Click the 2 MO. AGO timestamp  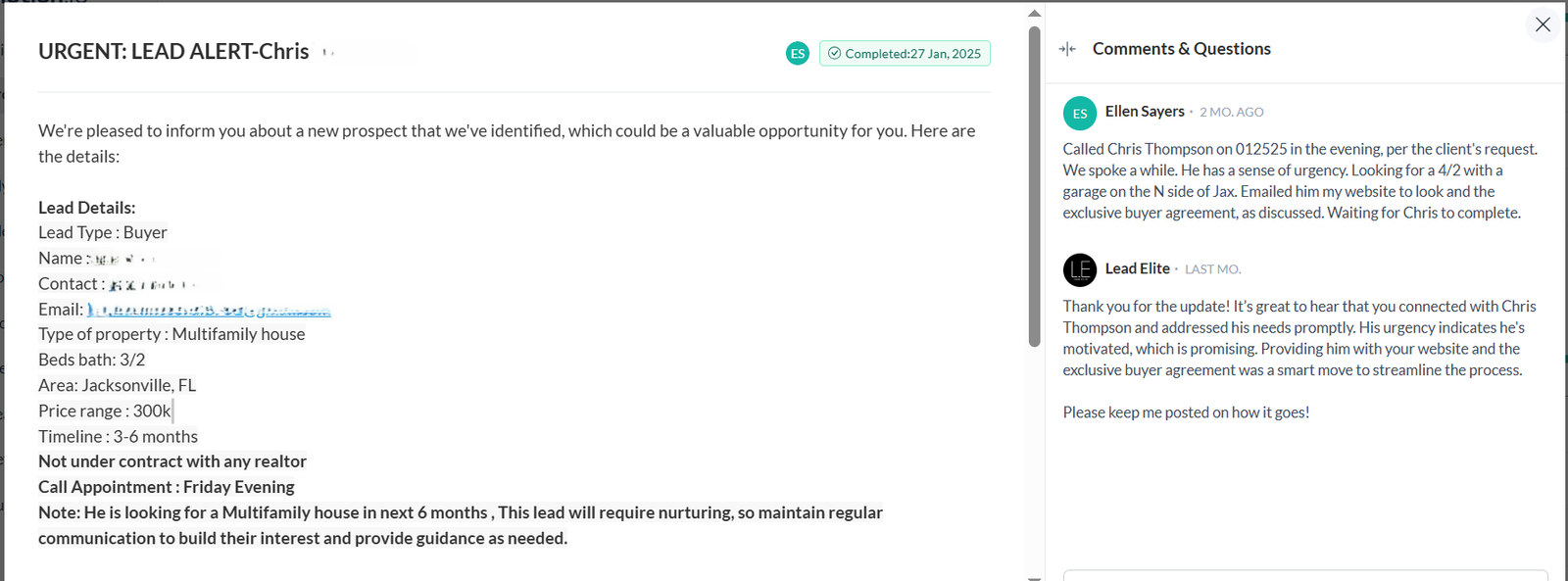tap(1232, 113)
